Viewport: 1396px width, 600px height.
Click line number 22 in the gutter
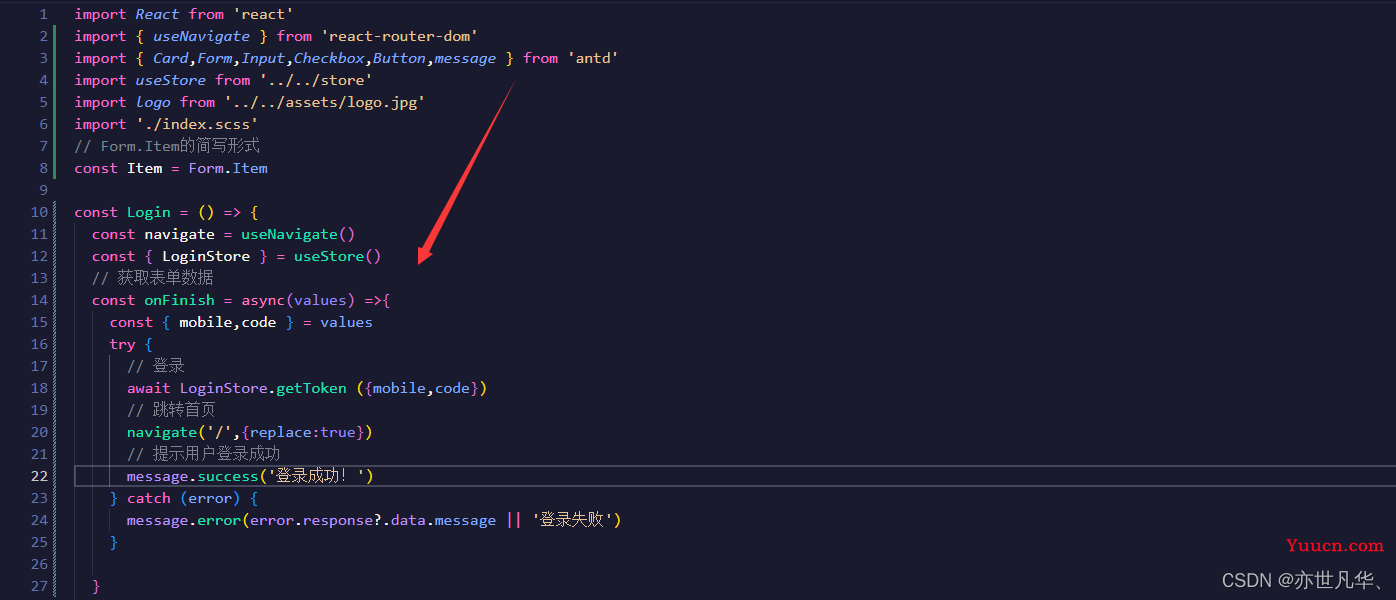(39, 476)
